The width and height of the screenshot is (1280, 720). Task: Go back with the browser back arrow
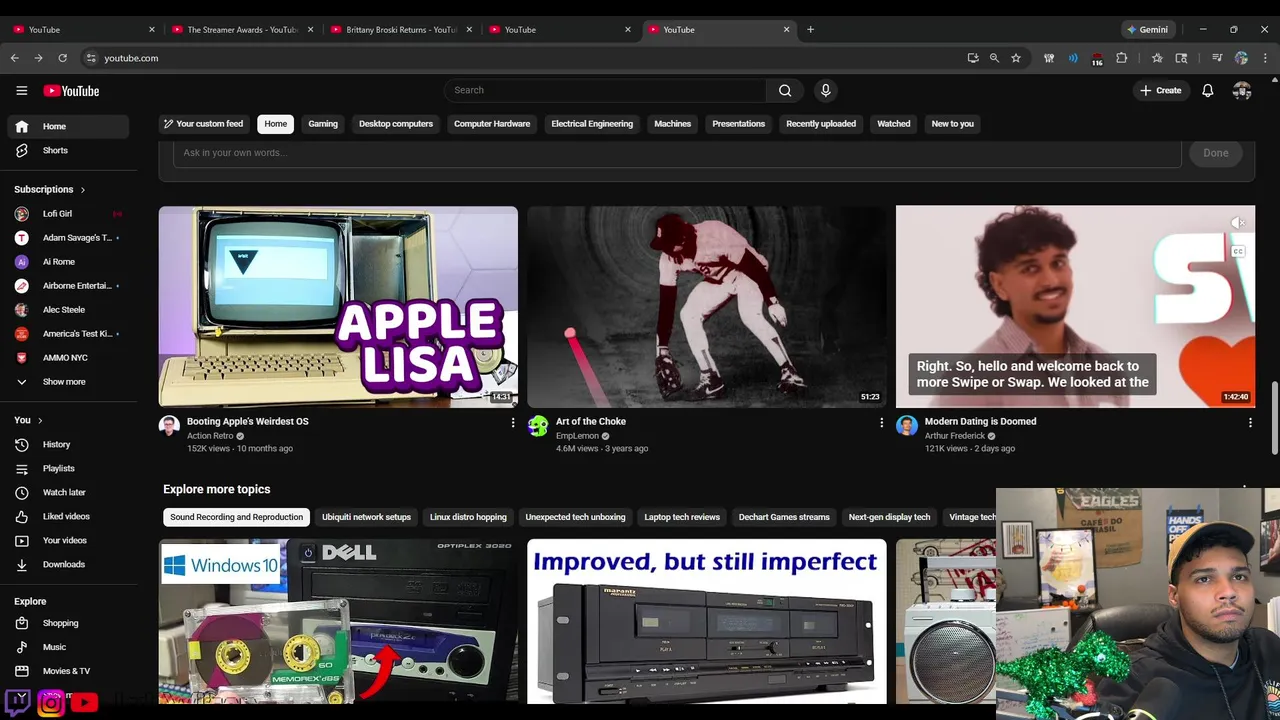pyautogui.click(x=15, y=58)
